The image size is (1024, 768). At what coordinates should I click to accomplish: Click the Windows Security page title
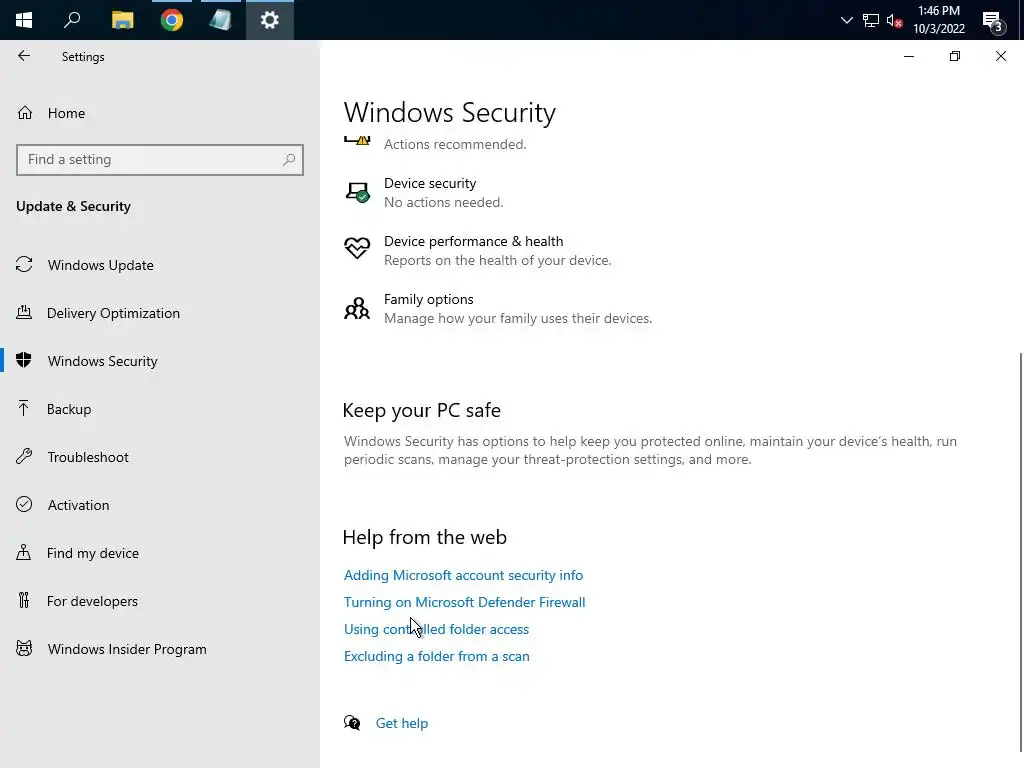450,112
